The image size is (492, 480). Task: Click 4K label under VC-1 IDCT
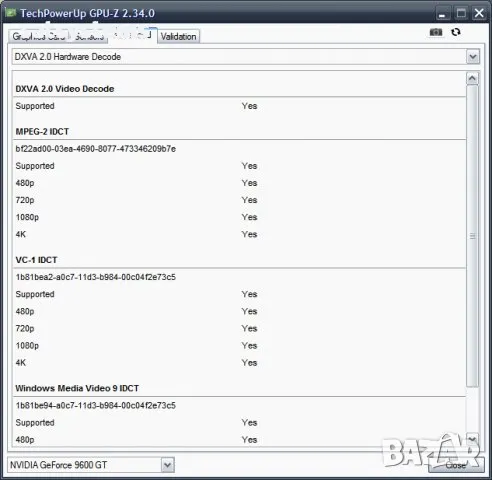click(x=20, y=363)
